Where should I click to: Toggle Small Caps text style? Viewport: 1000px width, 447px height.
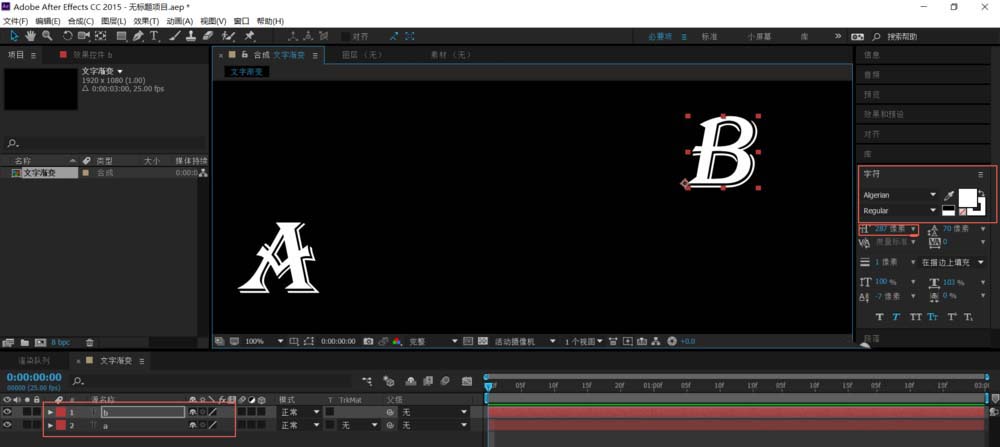[x=933, y=317]
